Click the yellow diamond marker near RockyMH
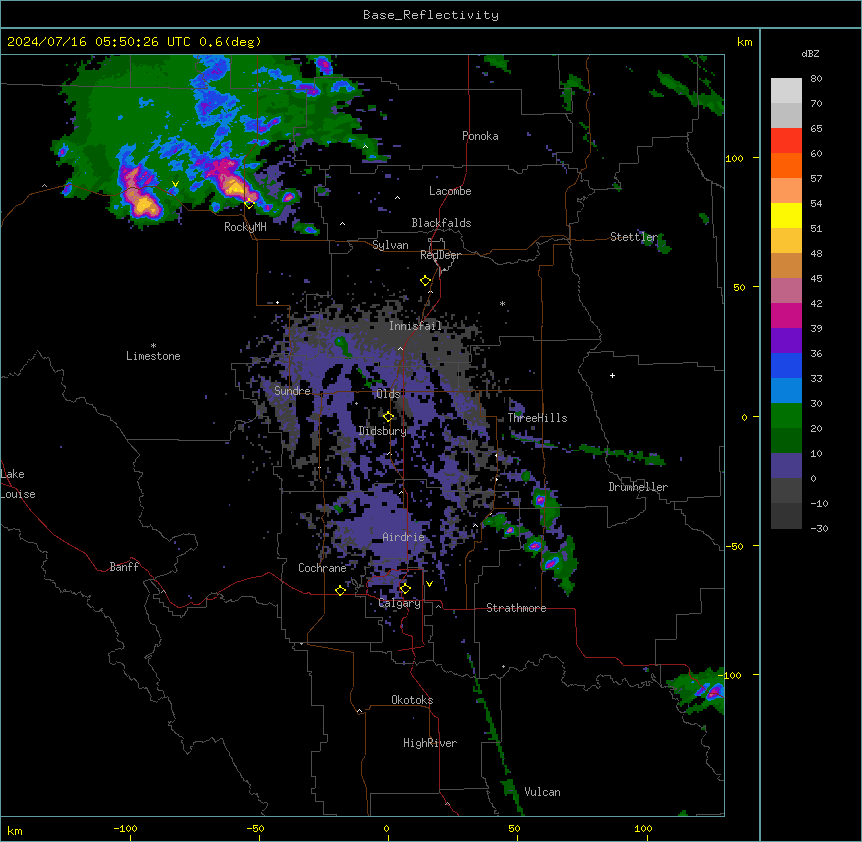This screenshot has height=842, width=862. [x=249, y=204]
